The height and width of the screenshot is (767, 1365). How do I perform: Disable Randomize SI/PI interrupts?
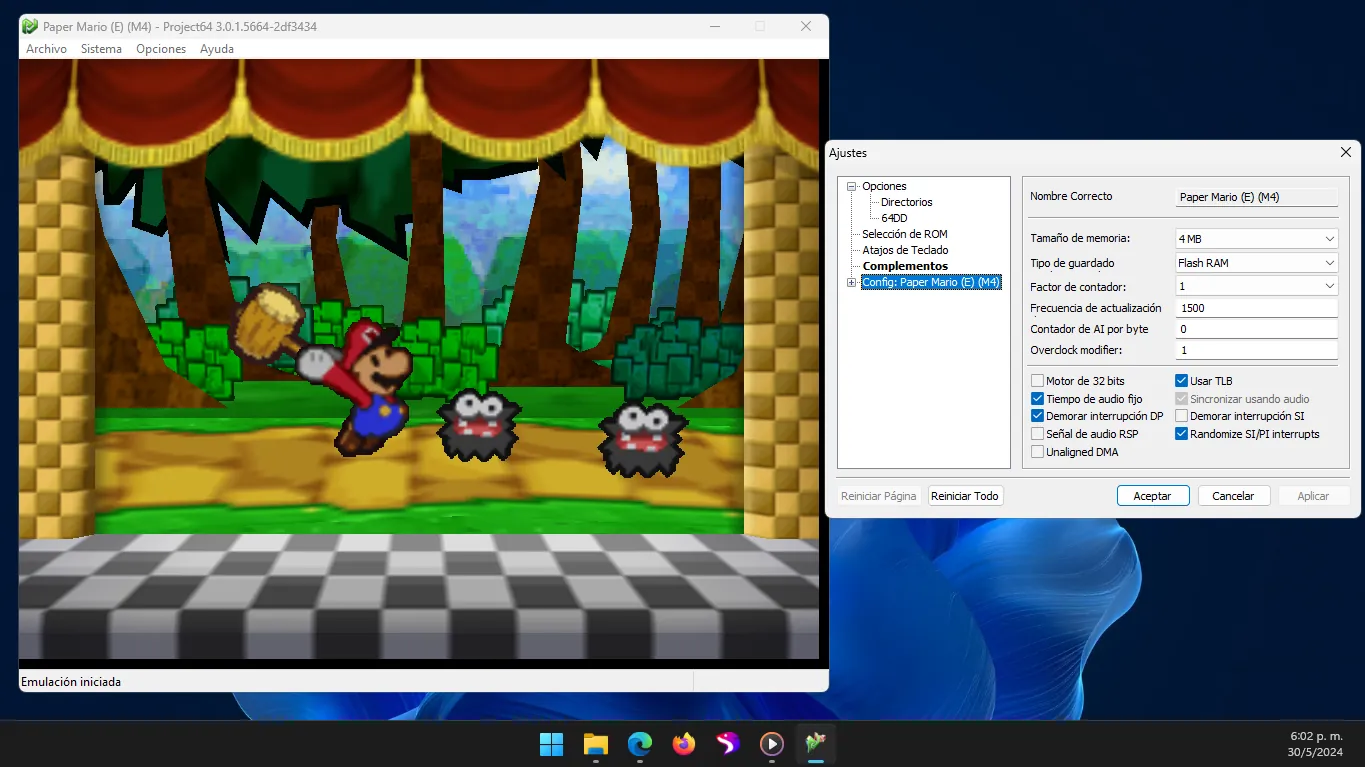pos(1181,434)
